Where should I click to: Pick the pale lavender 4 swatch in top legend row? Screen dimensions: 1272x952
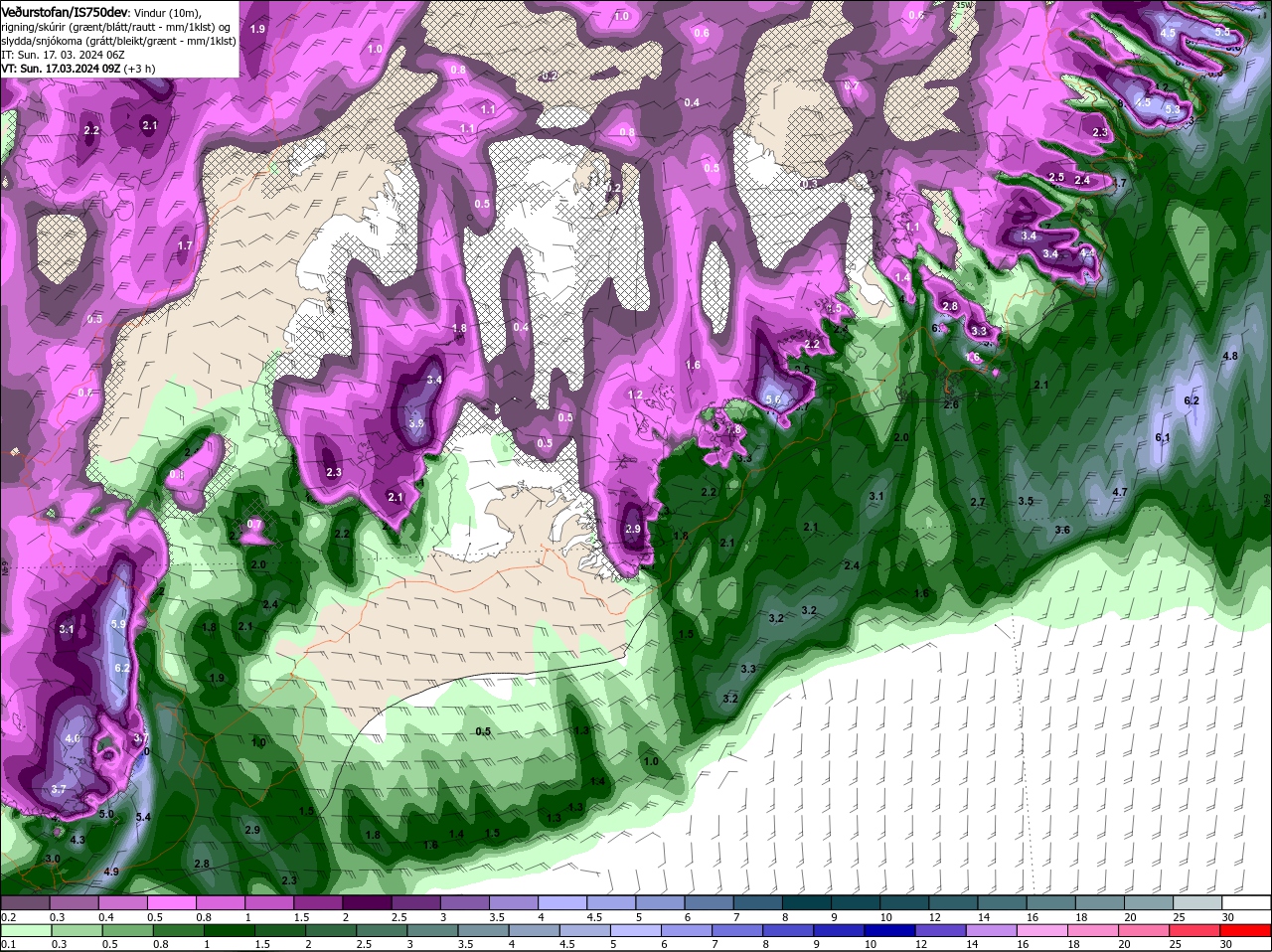562,902
